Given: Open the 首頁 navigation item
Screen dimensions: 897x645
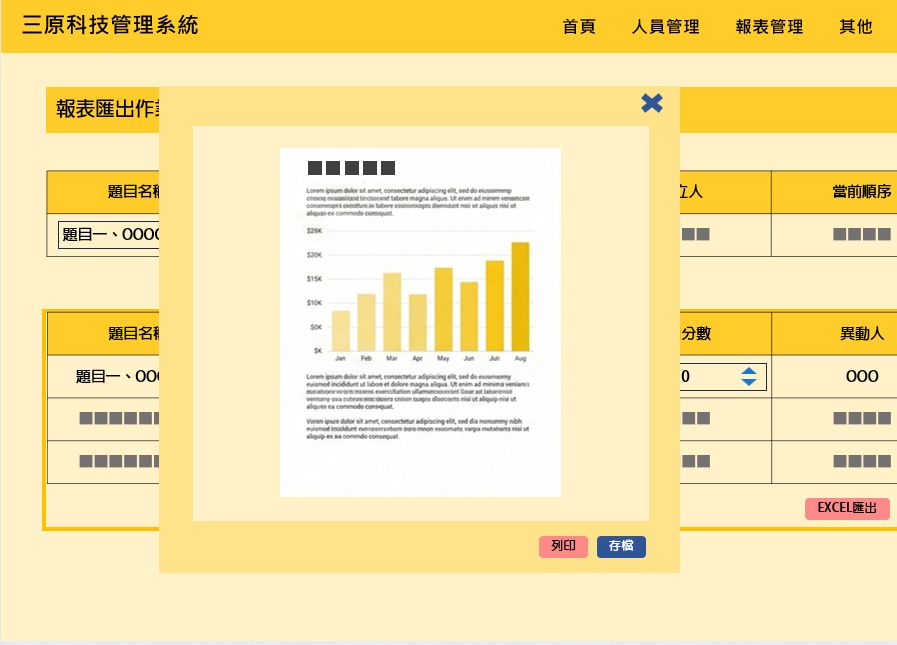Looking at the screenshot, I should (579, 27).
